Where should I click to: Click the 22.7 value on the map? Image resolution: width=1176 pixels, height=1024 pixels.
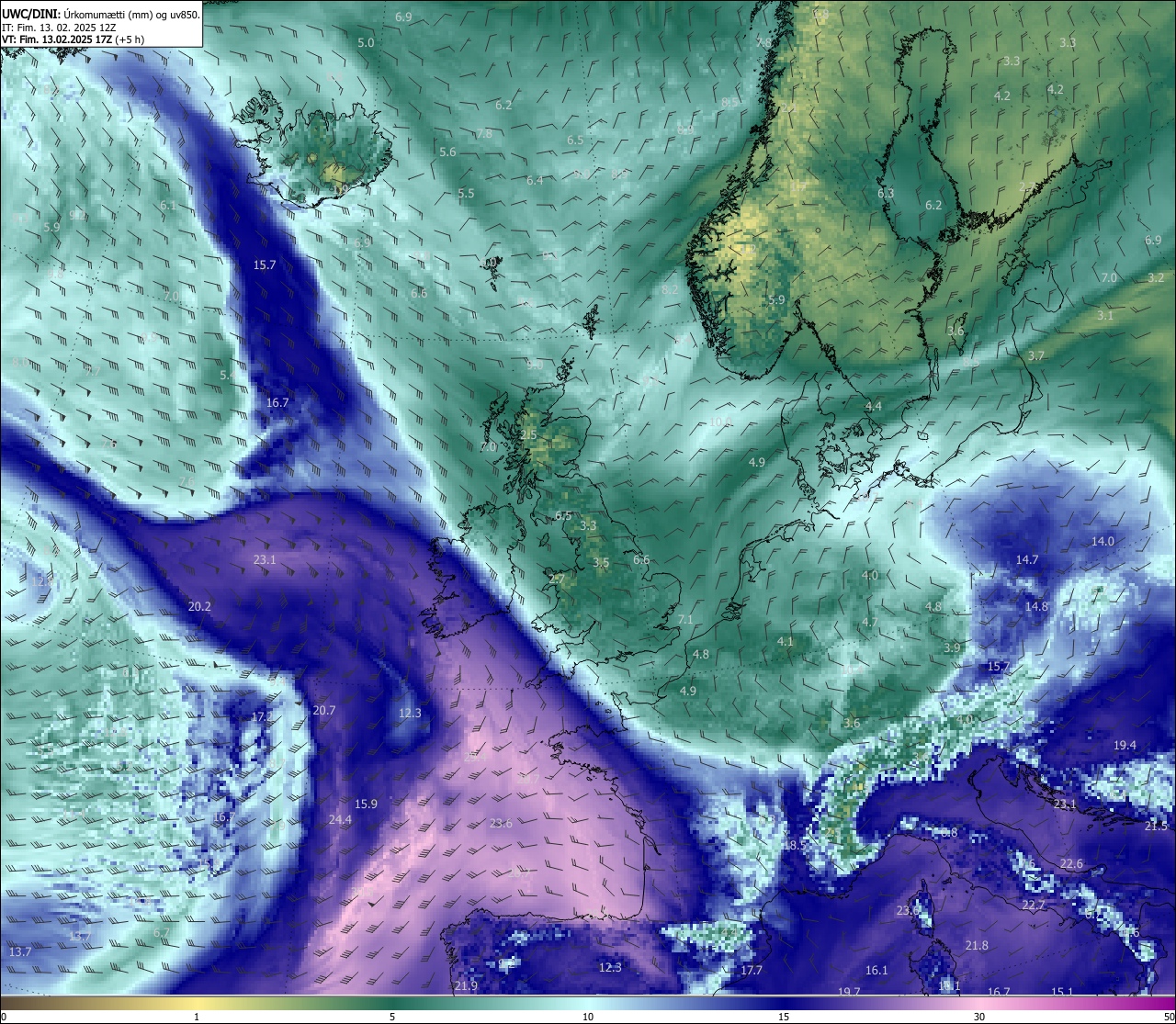click(1034, 905)
